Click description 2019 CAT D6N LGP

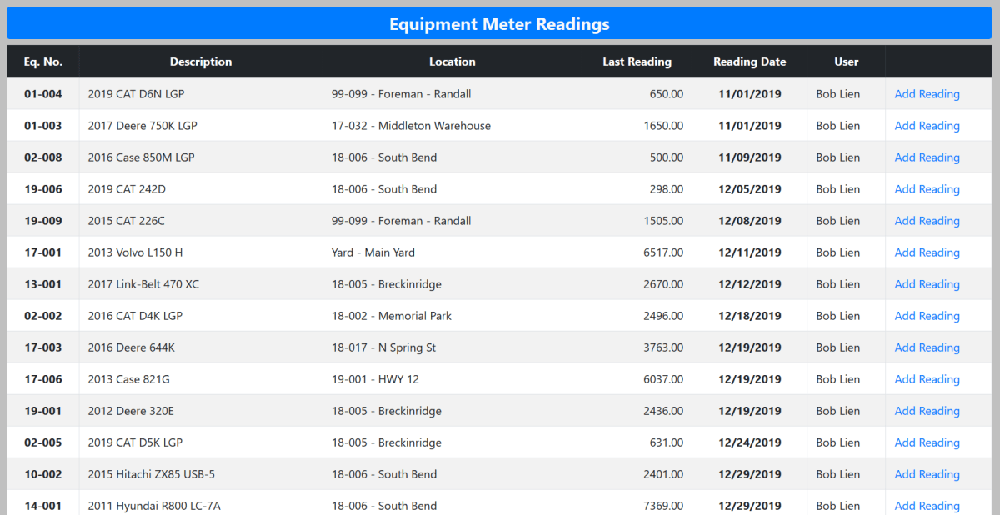[136, 94]
